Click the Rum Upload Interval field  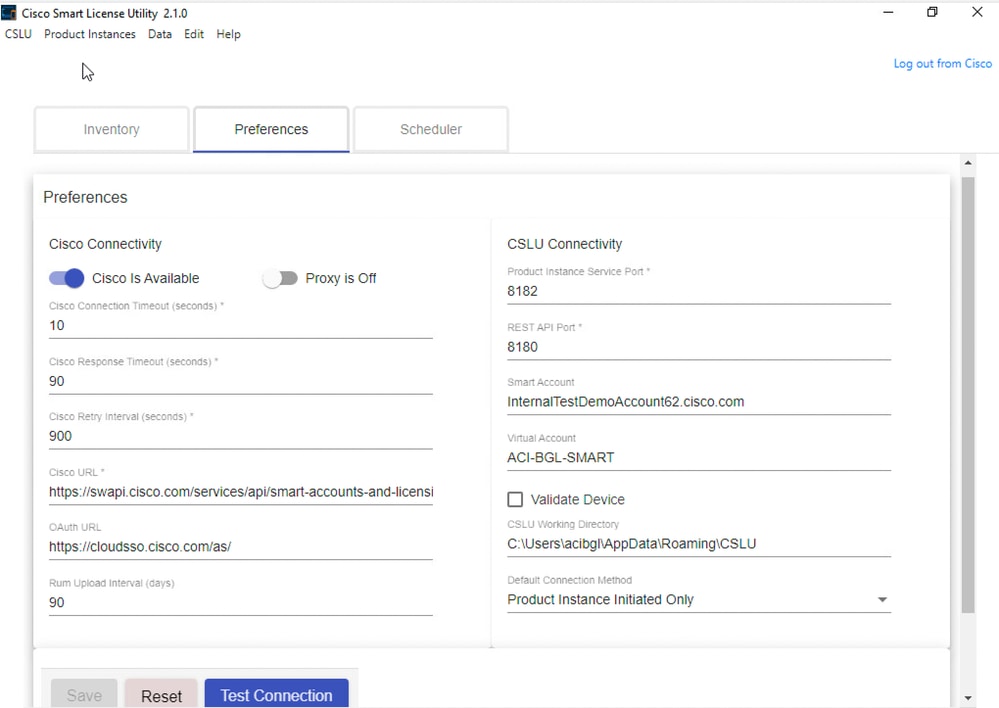tap(241, 603)
